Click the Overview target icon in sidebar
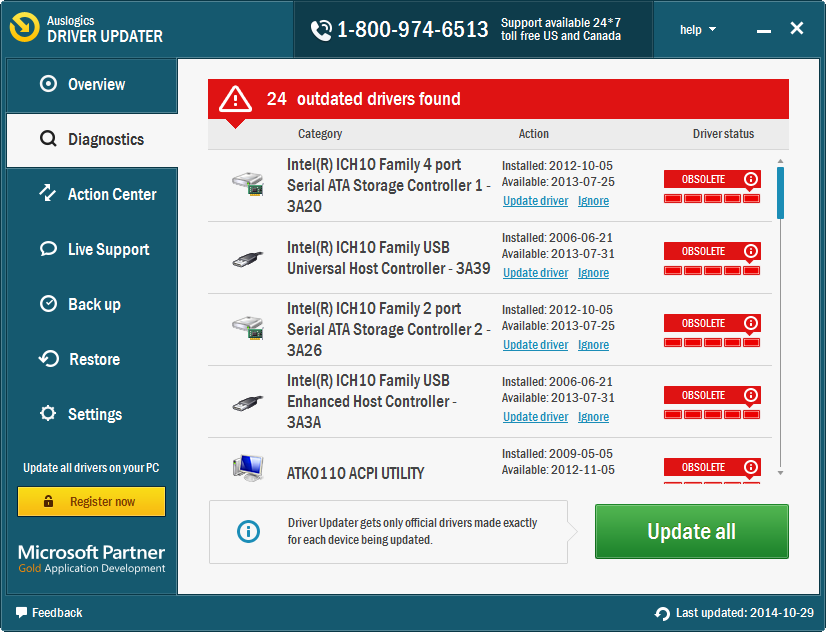The width and height of the screenshot is (826, 632). point(48,84)
